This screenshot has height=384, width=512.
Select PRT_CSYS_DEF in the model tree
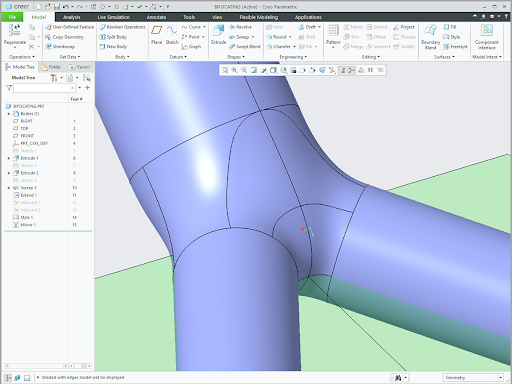[x=30, y=143]
